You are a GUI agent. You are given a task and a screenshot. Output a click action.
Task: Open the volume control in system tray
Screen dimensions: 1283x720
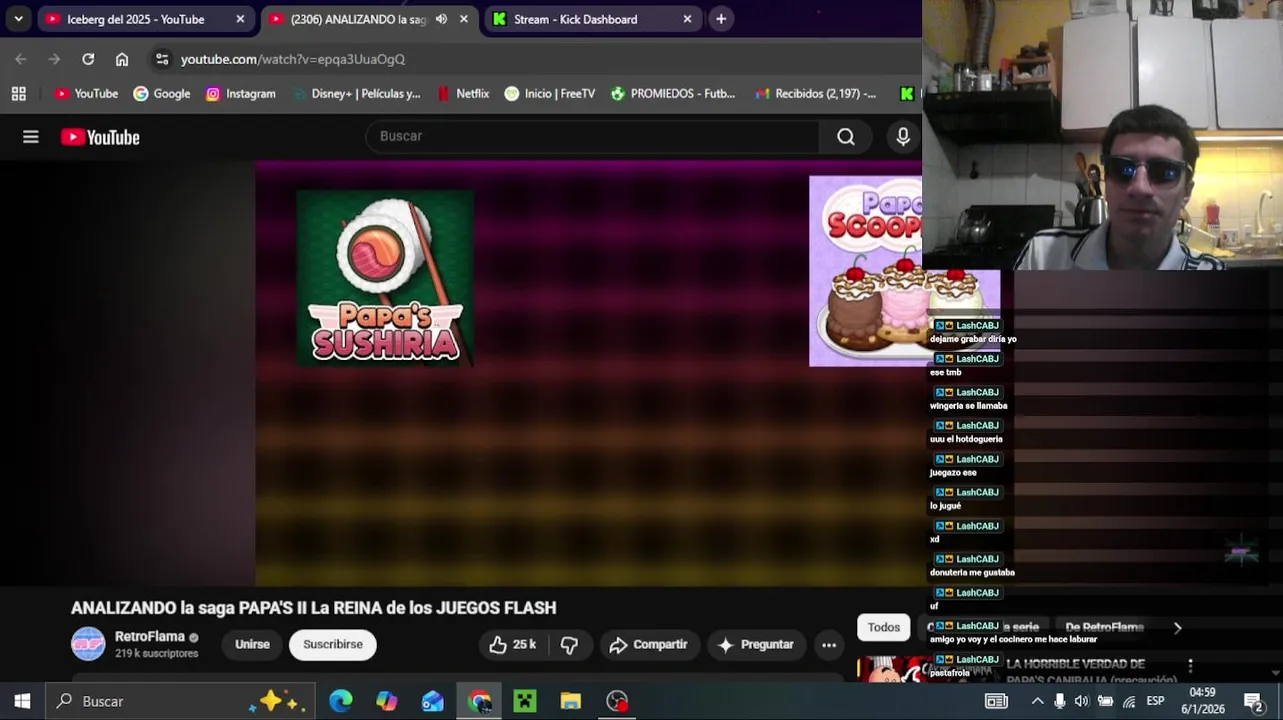point(1082,701)
